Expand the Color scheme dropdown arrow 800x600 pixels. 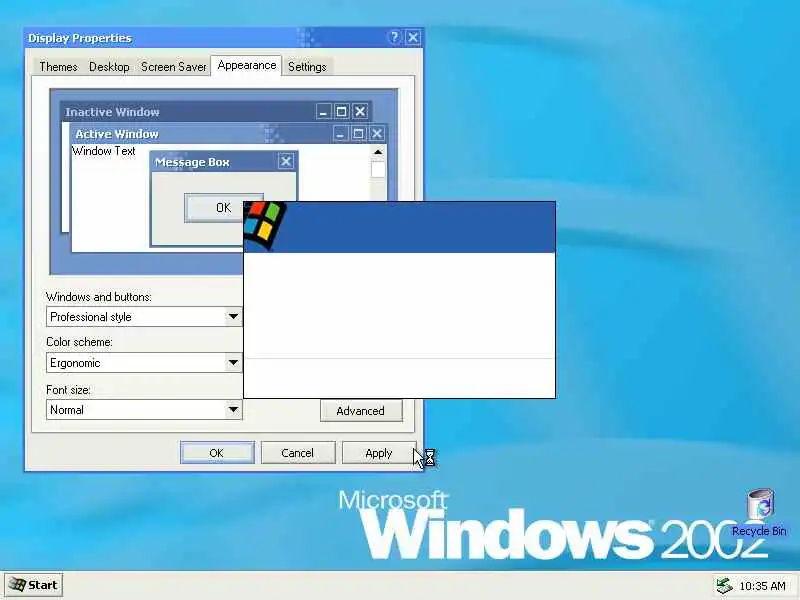point(233,363)
